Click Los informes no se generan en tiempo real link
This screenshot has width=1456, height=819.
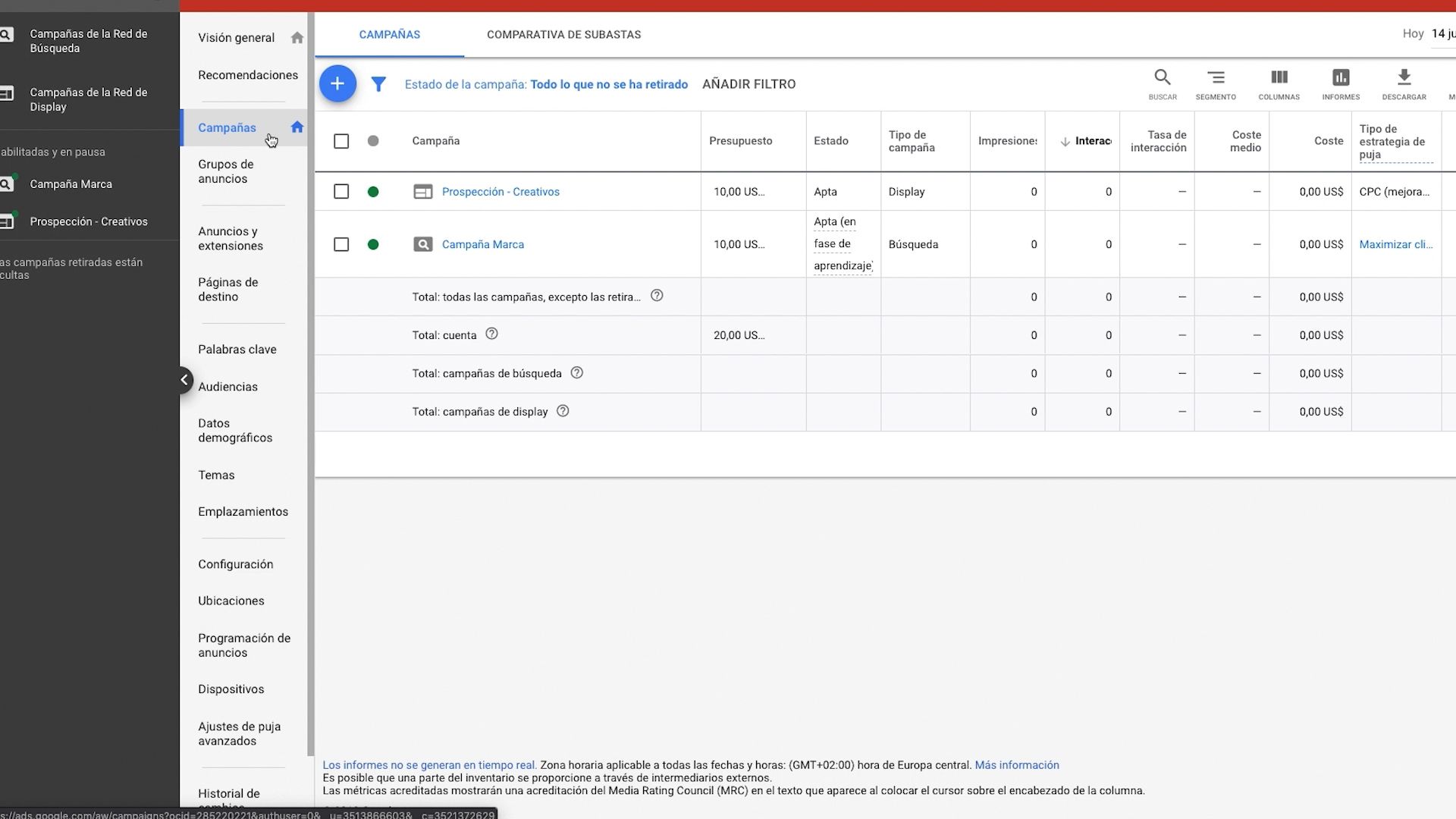[x=429, y=765]
